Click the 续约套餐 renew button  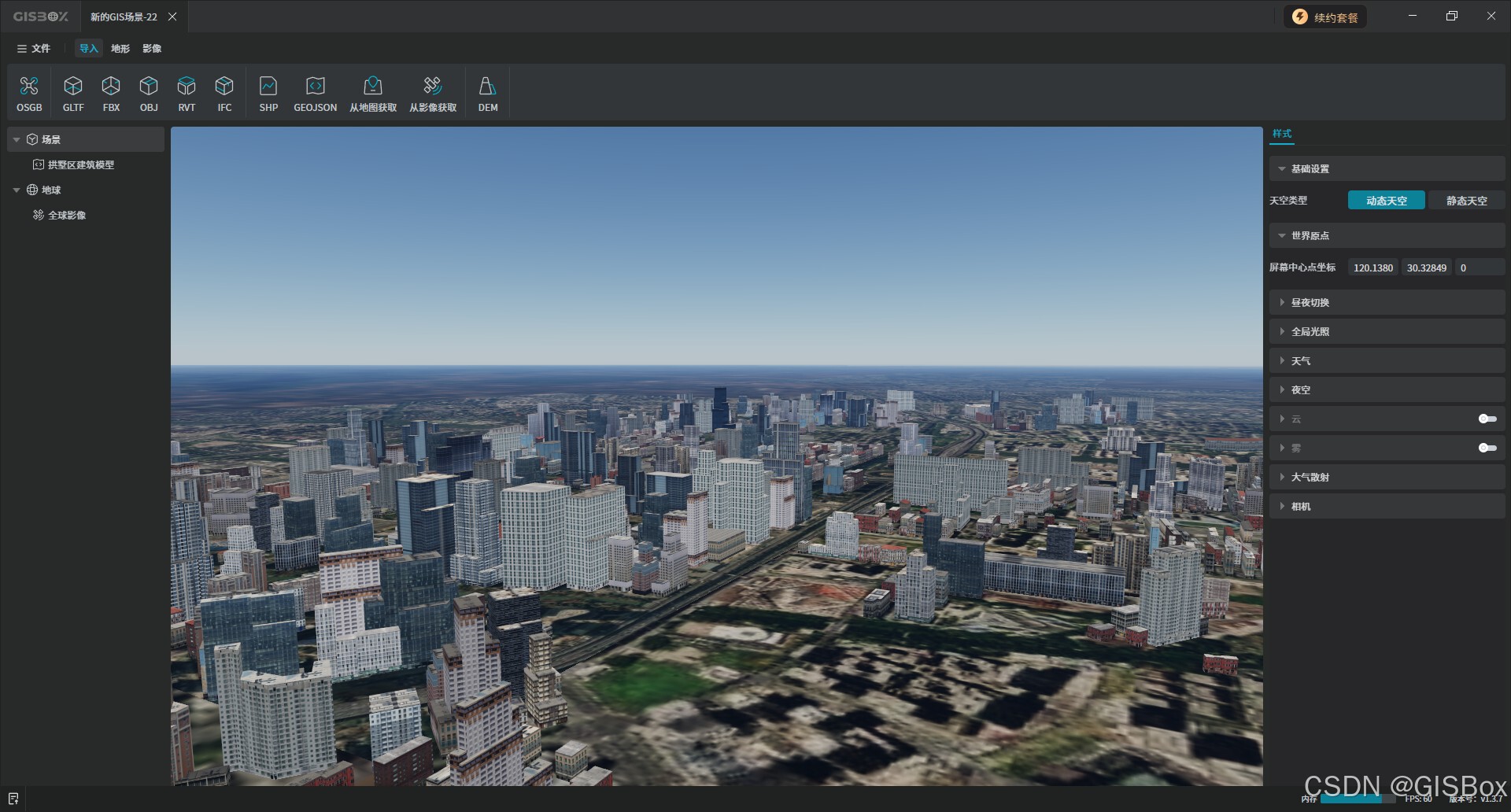click(x=1325, y=17)
